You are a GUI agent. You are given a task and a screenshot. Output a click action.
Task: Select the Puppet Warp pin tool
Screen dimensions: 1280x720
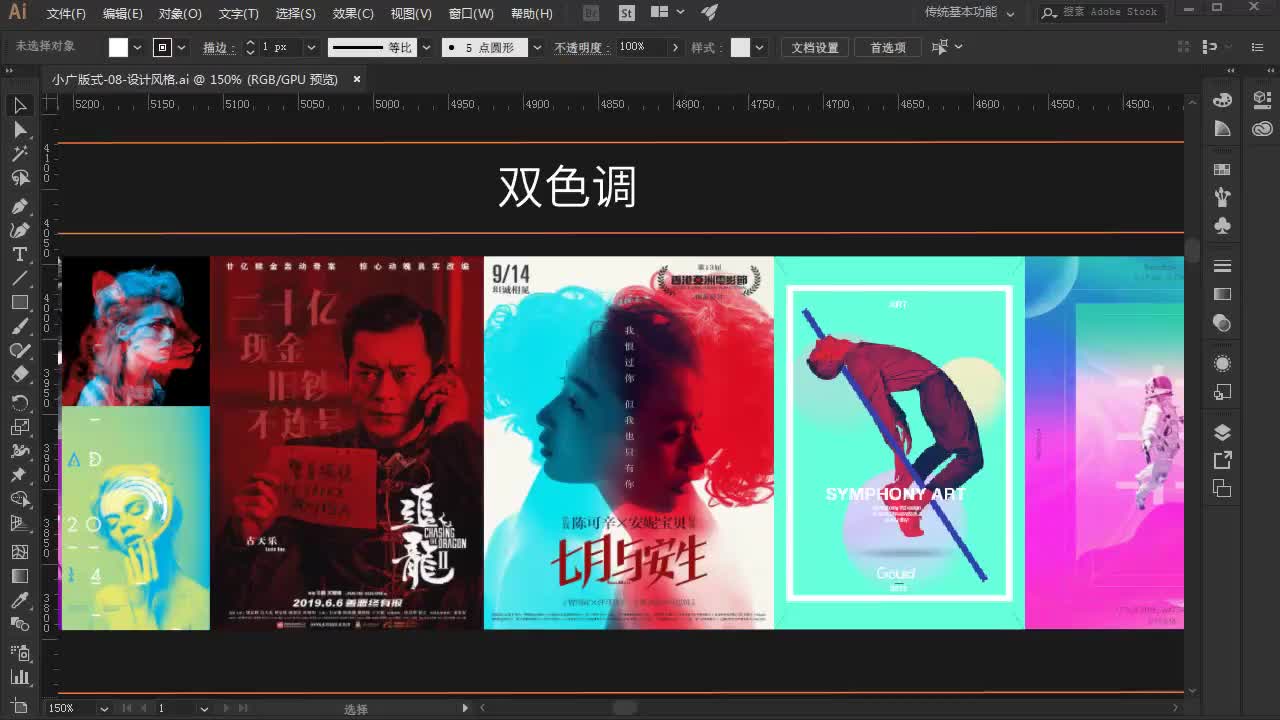(x=20, y=475)
